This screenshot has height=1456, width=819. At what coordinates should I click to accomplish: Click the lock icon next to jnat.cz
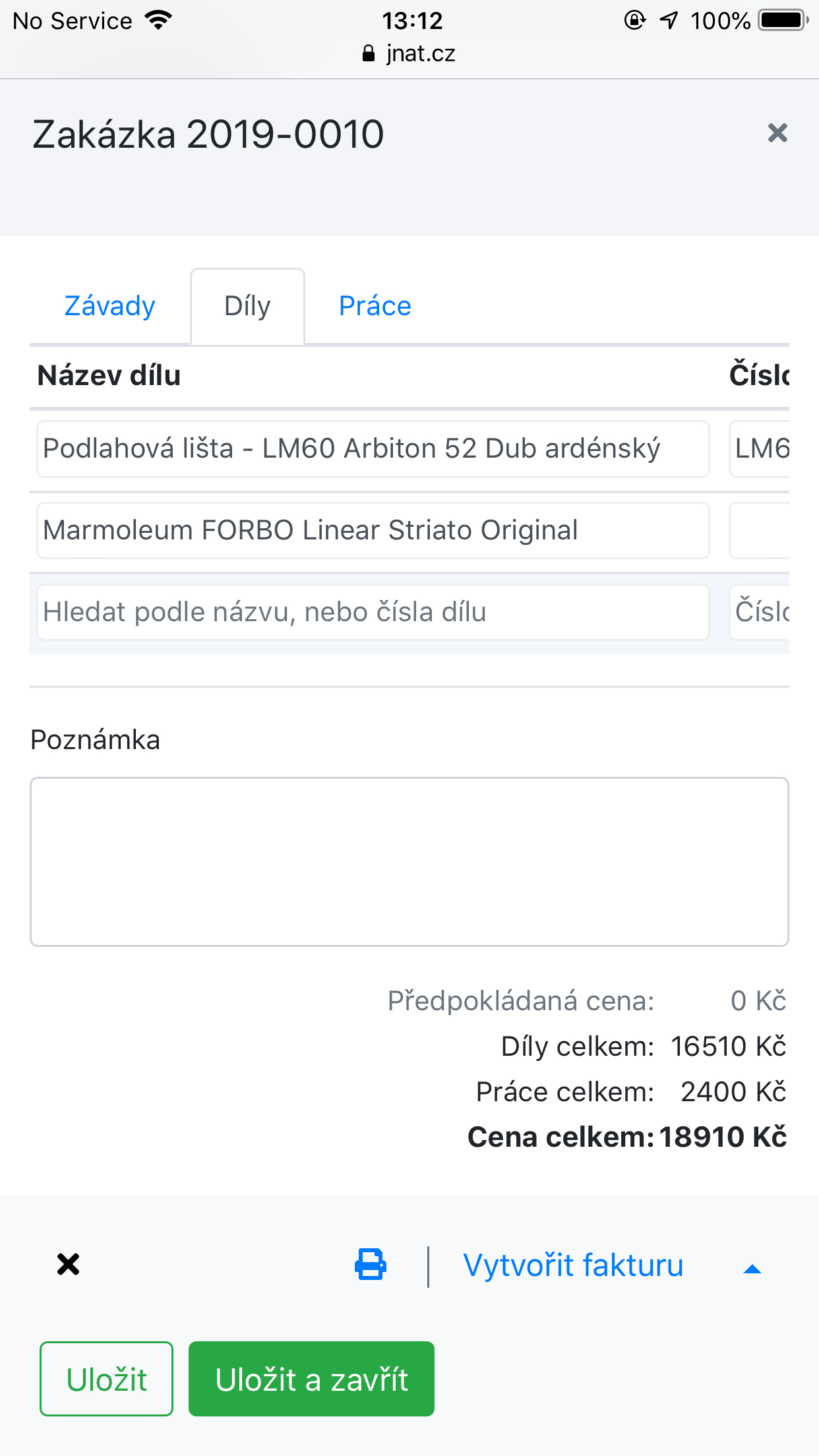[369, 53]
